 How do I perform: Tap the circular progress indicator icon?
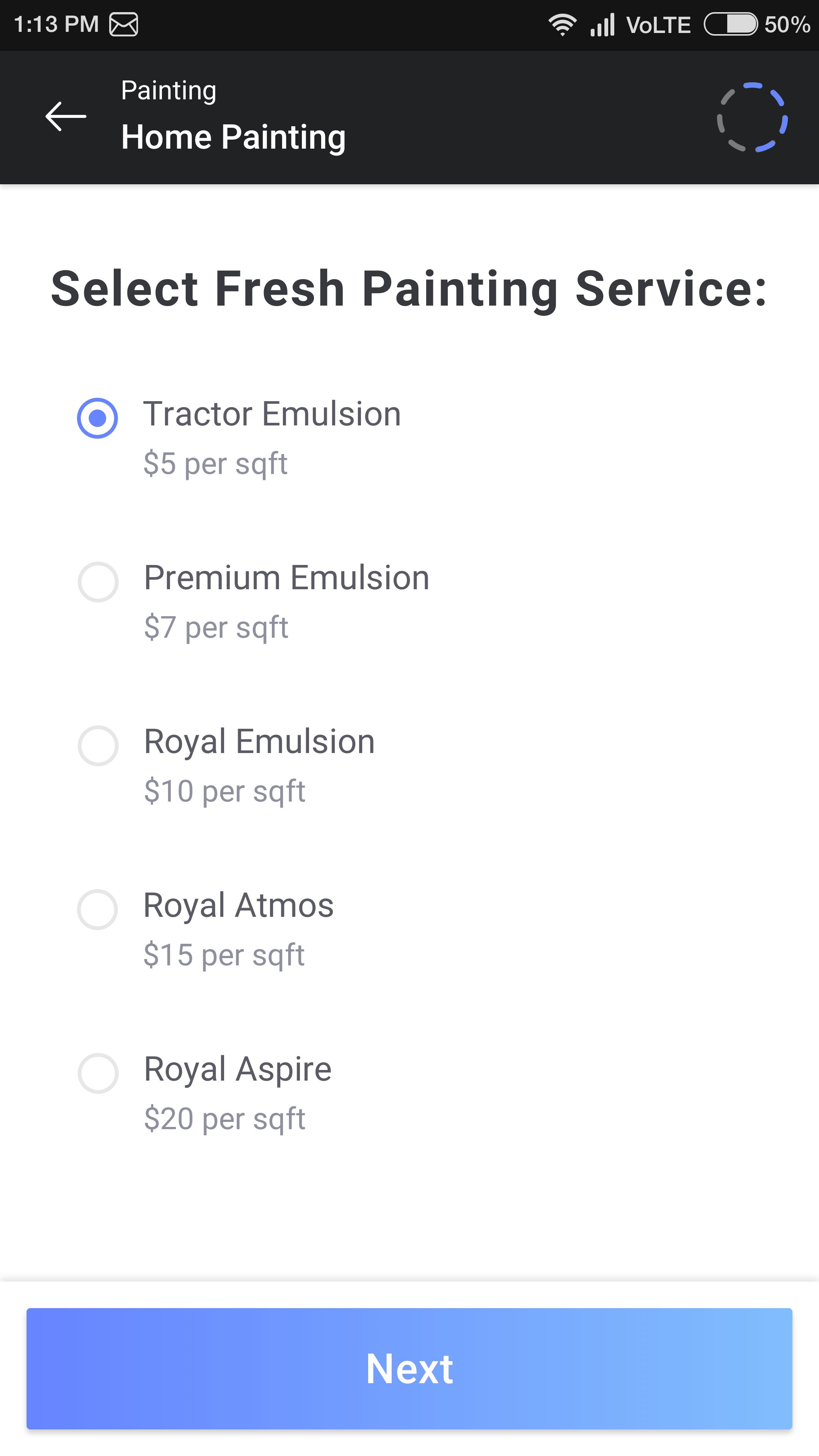point(752,117)
